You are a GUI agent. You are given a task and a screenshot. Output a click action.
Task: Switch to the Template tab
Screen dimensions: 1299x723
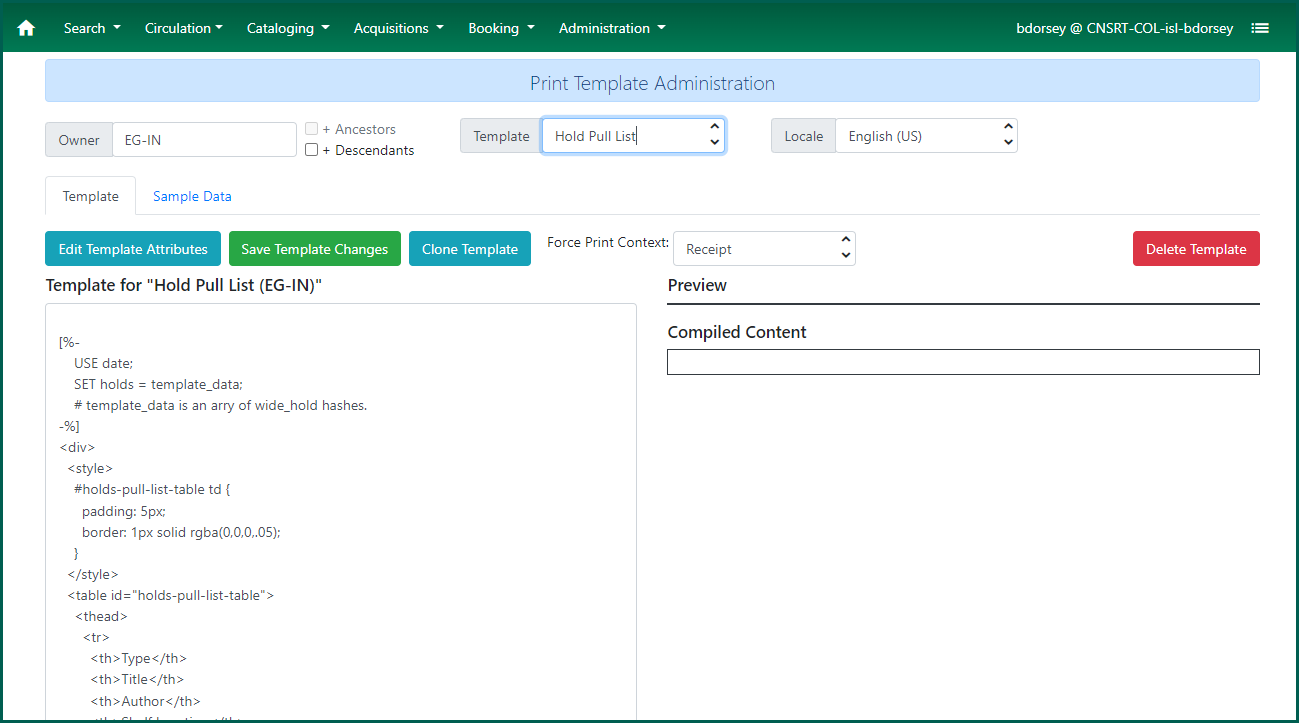tap(91, 196)
